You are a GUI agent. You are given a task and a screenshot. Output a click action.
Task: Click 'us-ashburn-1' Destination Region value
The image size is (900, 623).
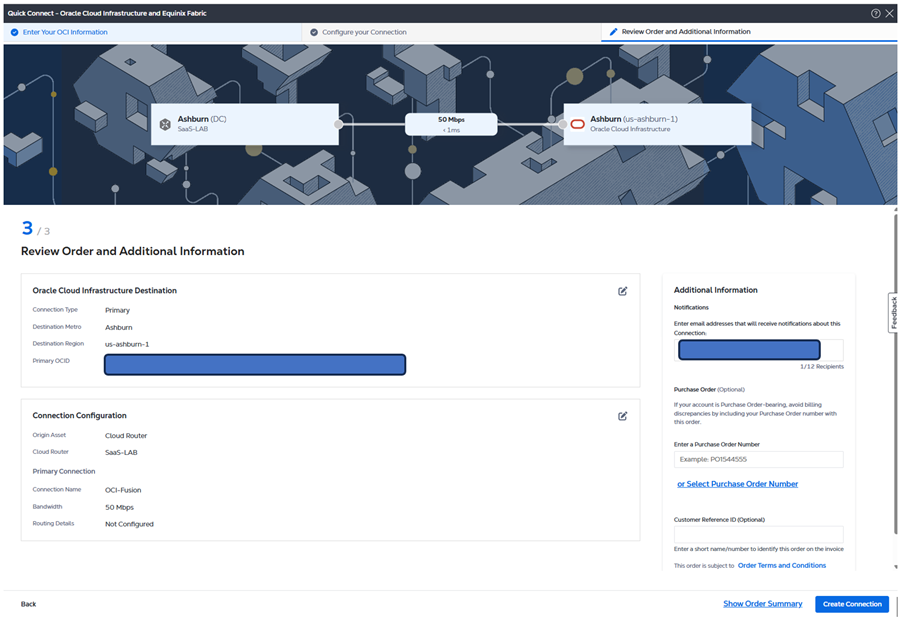coord(127,345)
